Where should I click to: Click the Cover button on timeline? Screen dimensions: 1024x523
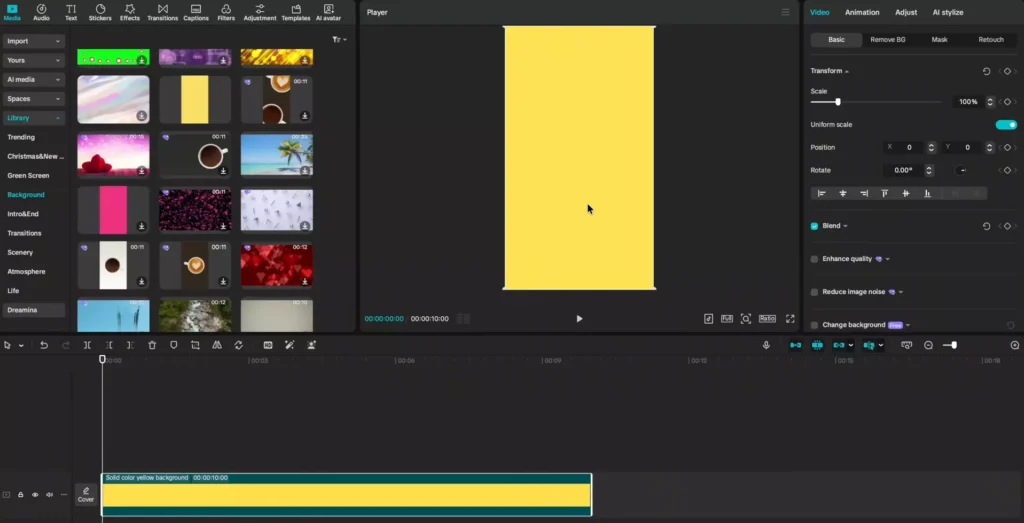86,495
